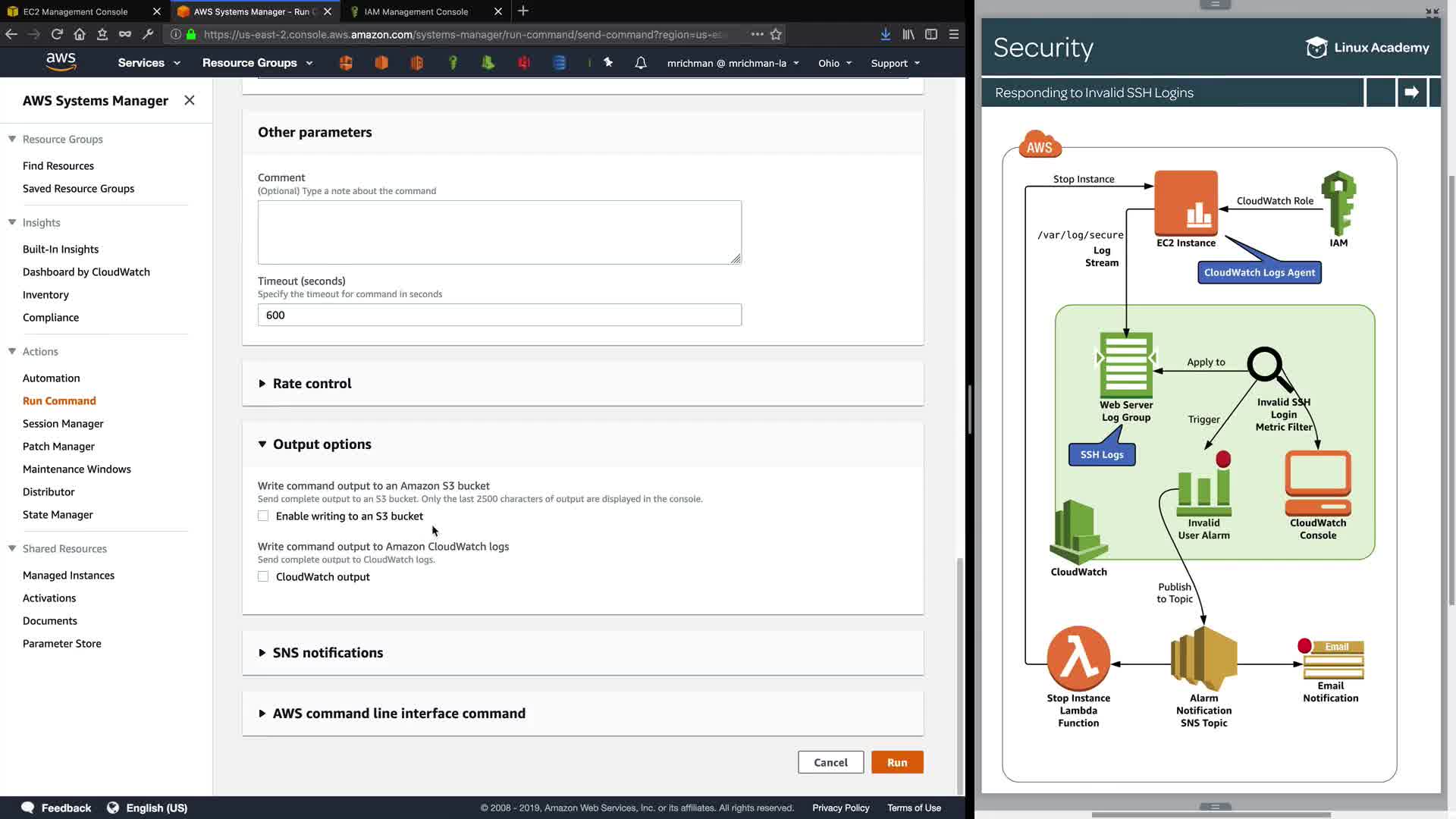The image size is (1456, 819).
Task: Reload the page with browser refresh icon
Action: point(57,34)
